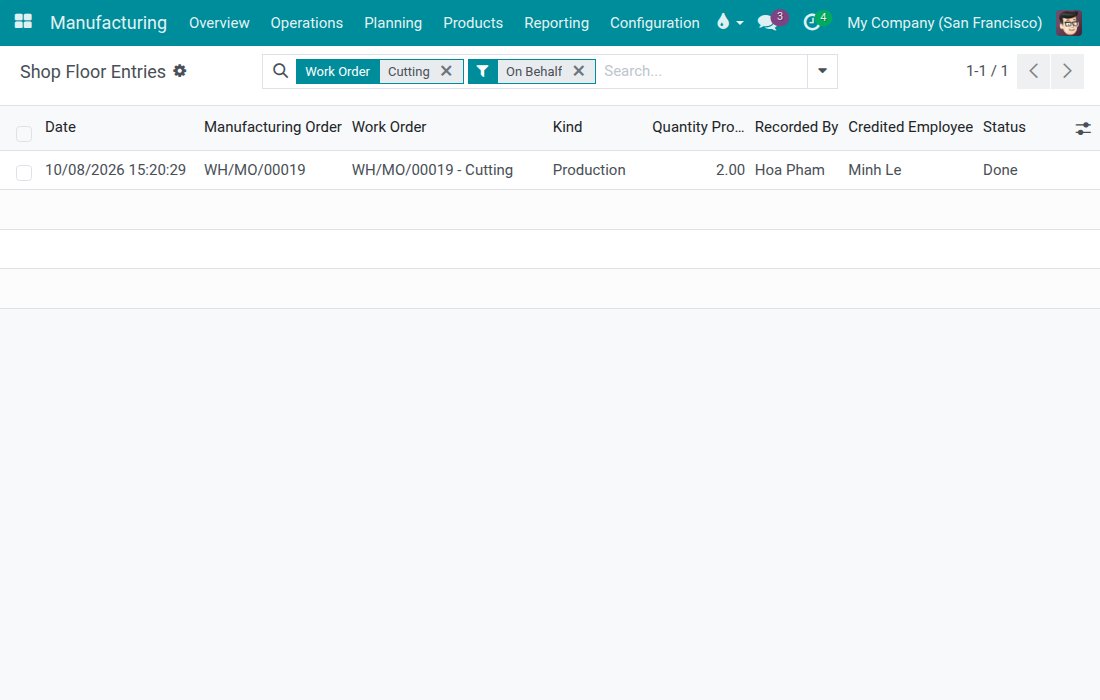Screen dimensions: 1100x700
Task: Open the Products menu
Action: click(473, 22)
